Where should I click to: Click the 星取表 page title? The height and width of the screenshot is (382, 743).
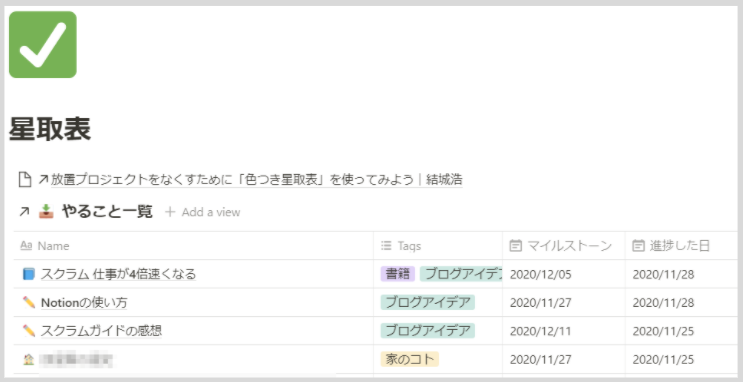tap(50, 129)
